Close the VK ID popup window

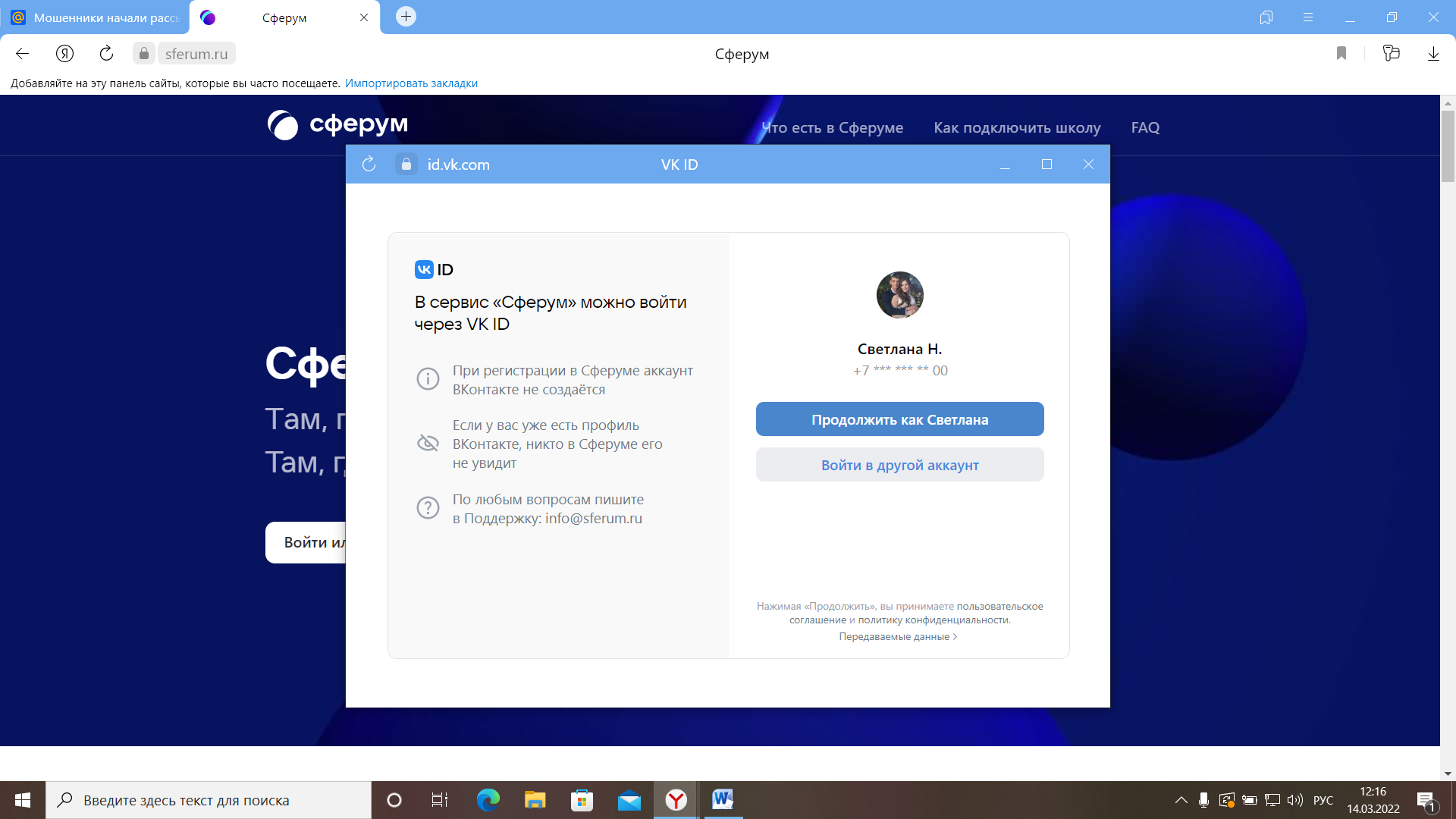pos(1088,165)
